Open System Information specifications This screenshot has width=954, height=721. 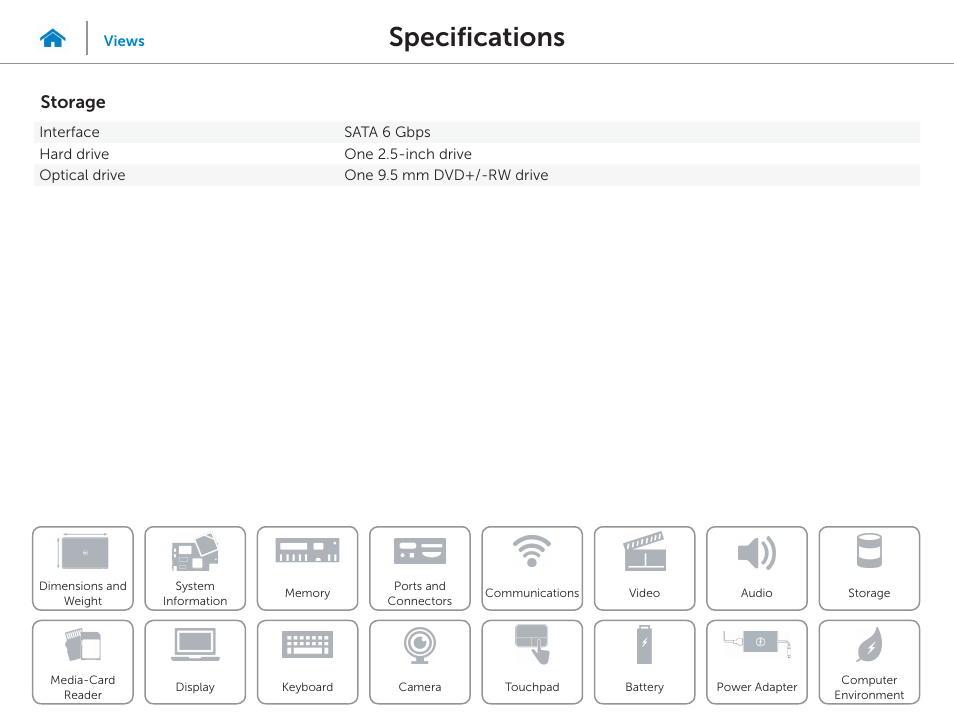[x=195, y=568]
